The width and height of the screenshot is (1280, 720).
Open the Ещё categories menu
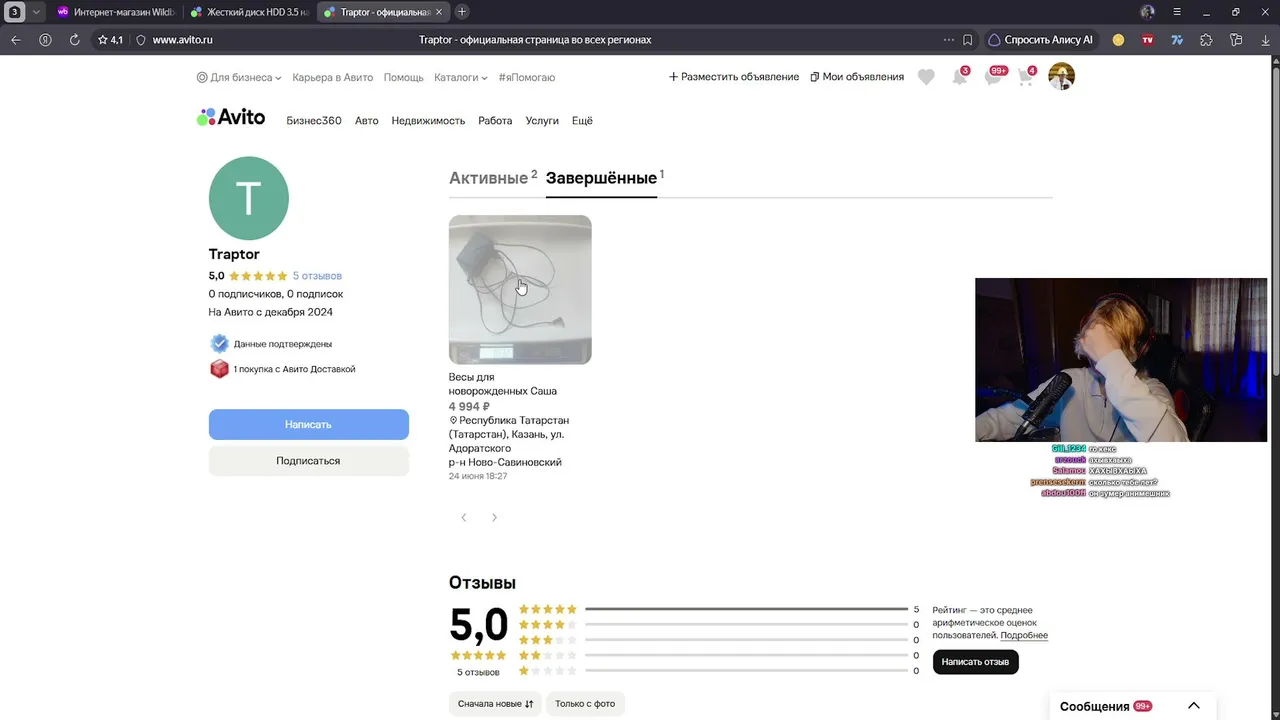(x=582, y=121)
